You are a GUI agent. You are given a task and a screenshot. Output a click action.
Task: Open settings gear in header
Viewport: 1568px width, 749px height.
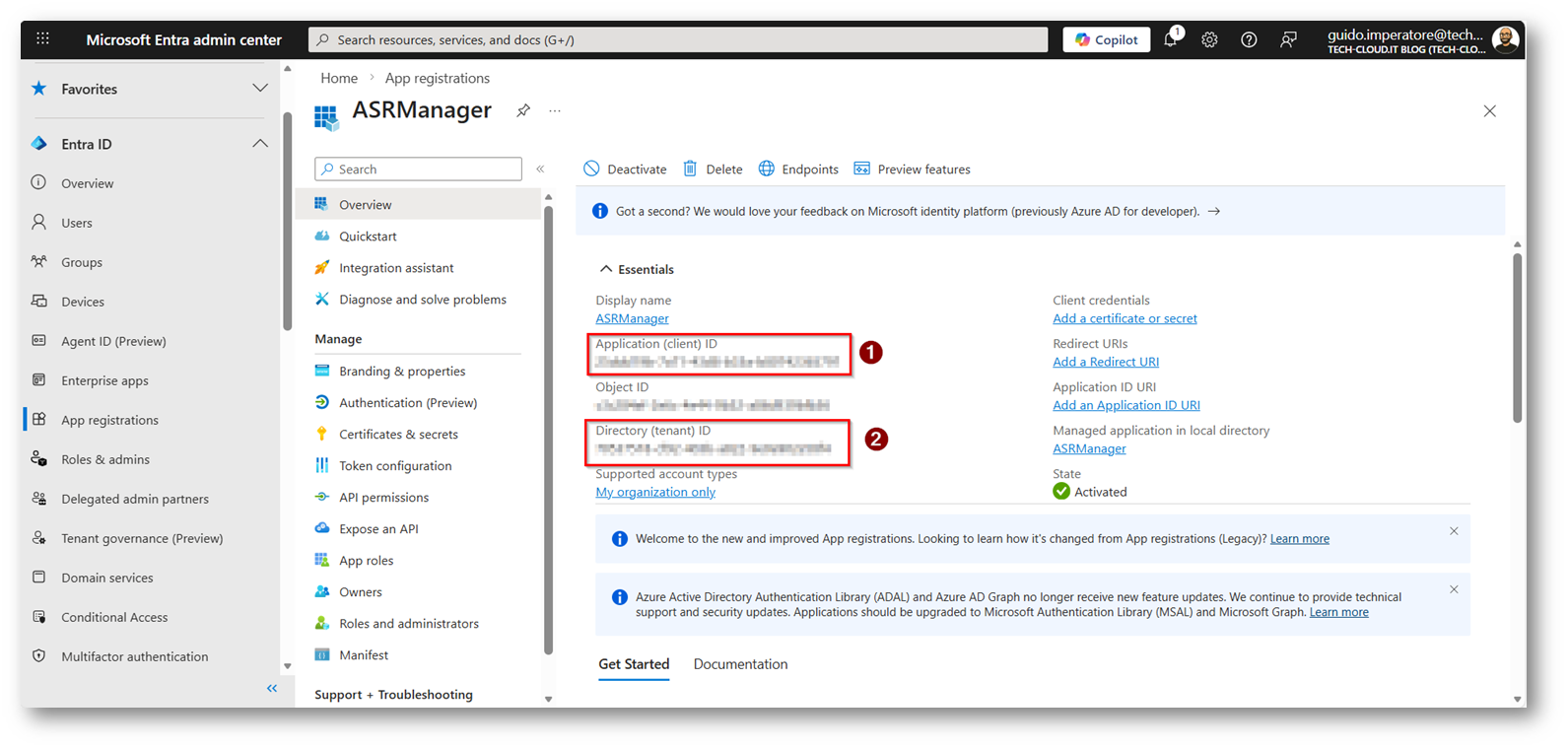click(1209, 39)
